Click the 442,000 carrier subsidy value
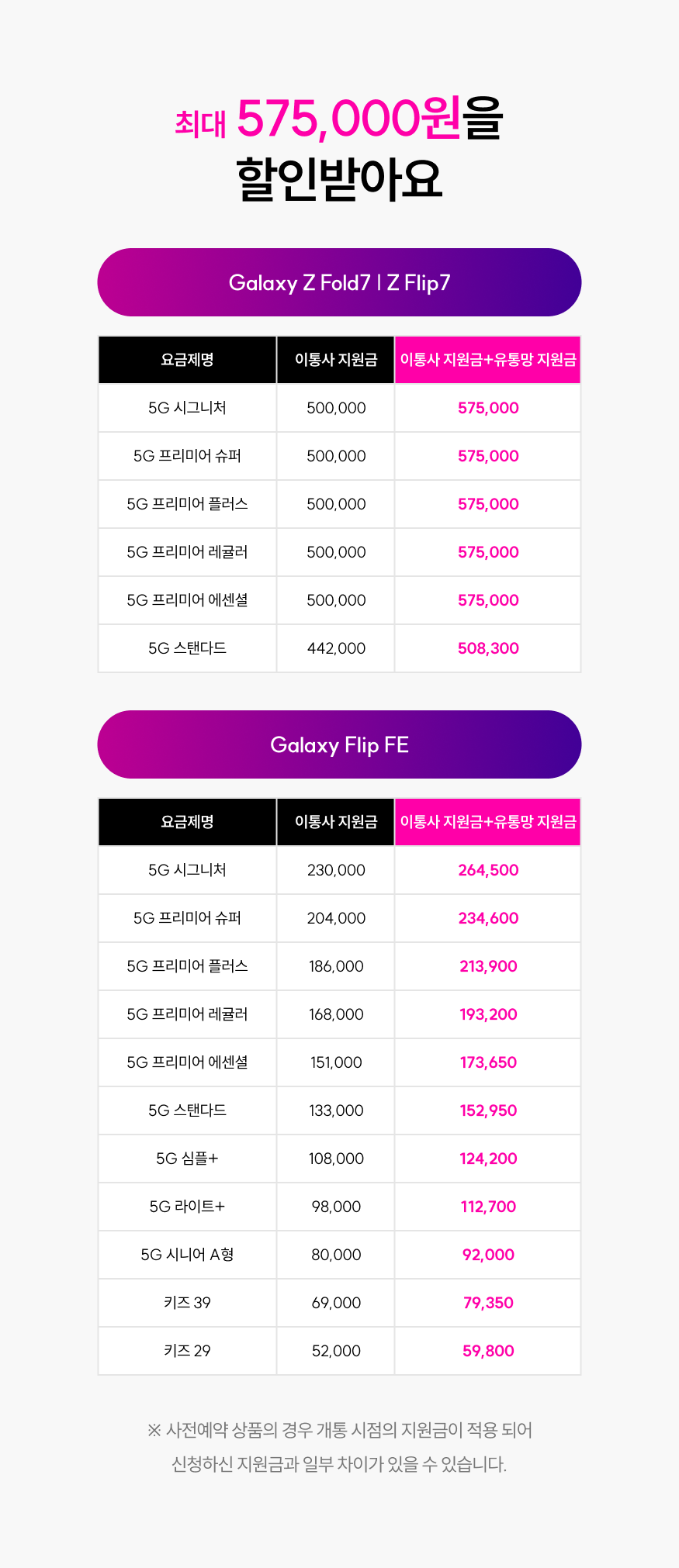This screenshot has height=1568, width=679. point(336,648)
